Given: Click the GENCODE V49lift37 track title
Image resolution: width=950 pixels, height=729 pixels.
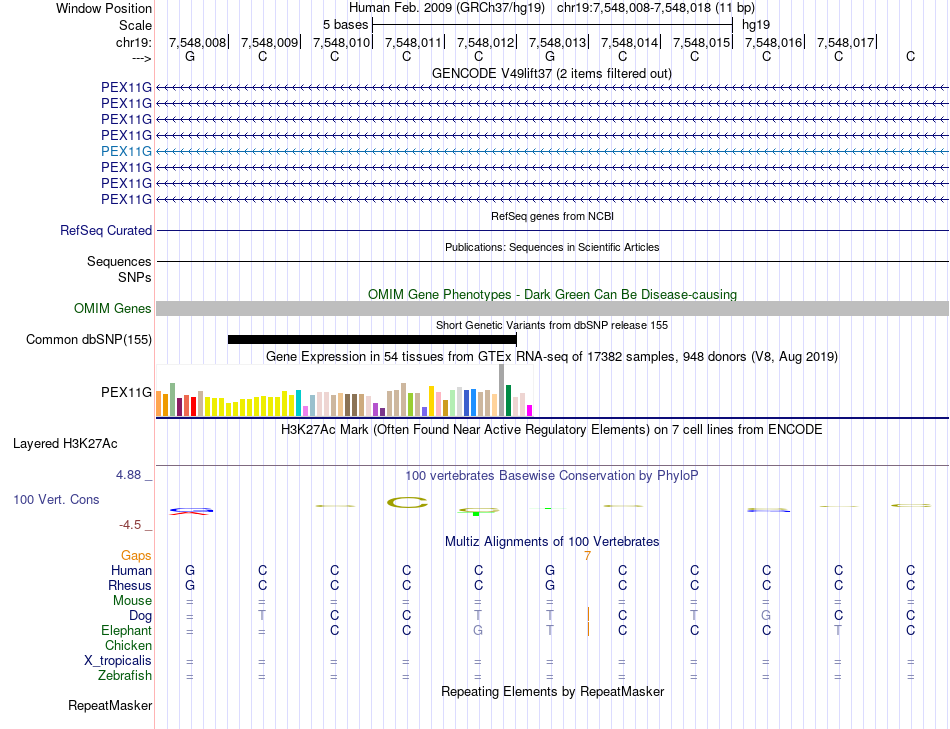Looking at the screenshot, I should pyautogui.click(x=552, y=73).
